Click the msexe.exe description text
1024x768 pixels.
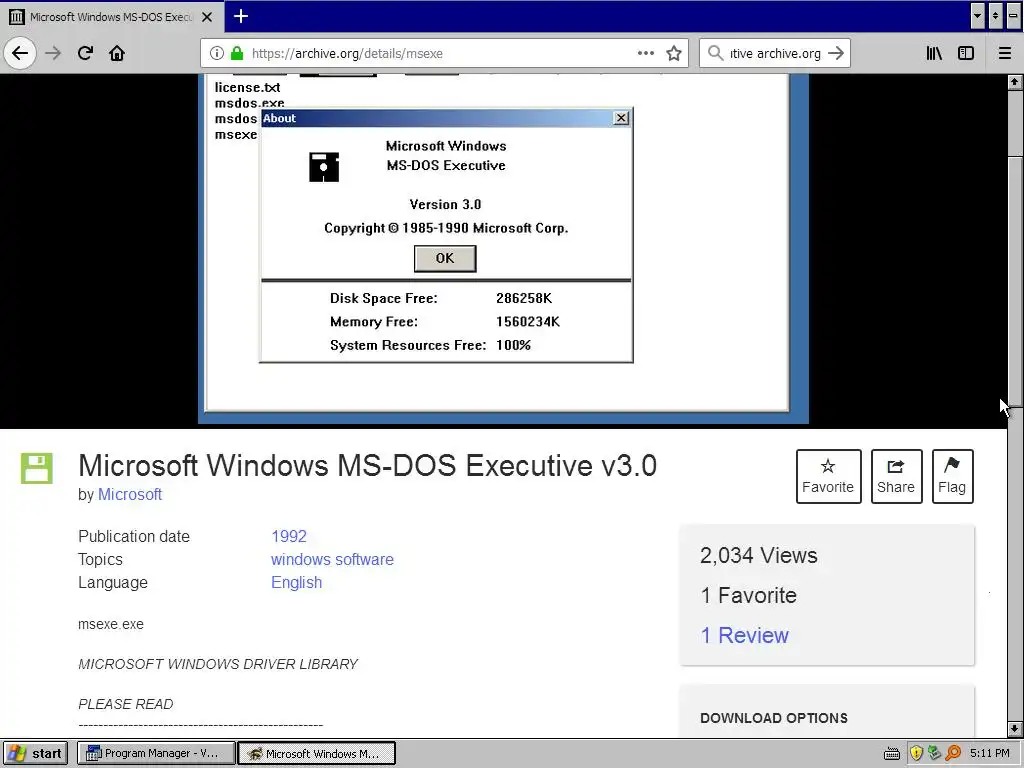tap(111, 624)
